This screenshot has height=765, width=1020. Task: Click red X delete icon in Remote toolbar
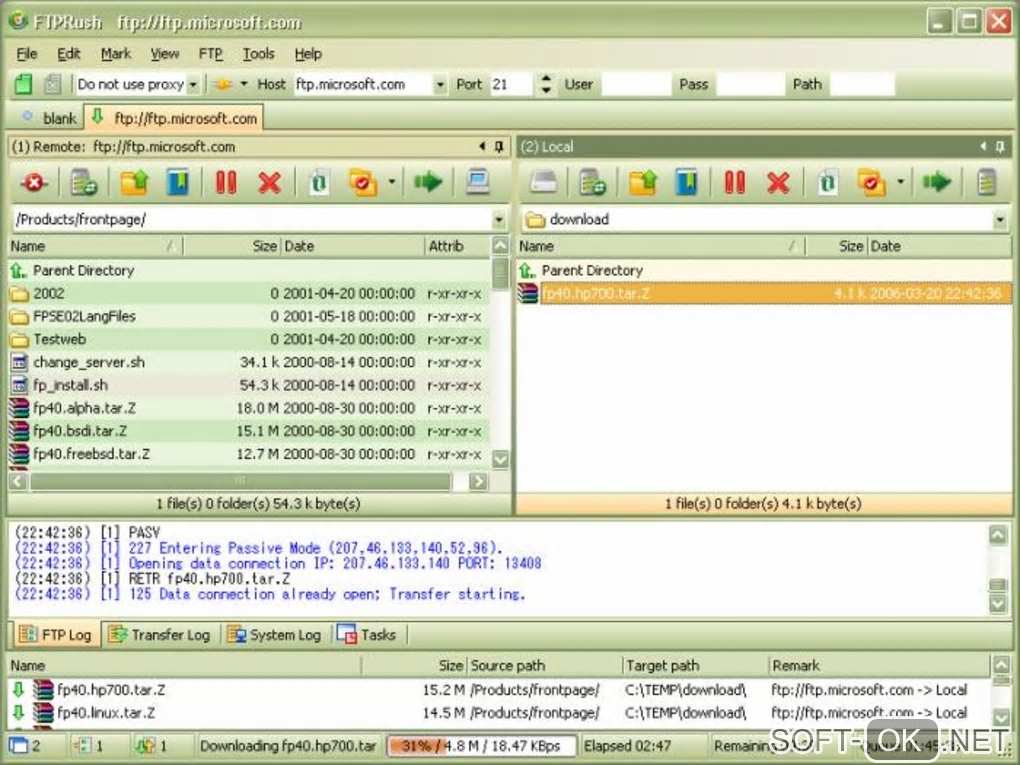click(x=269, y=183)
